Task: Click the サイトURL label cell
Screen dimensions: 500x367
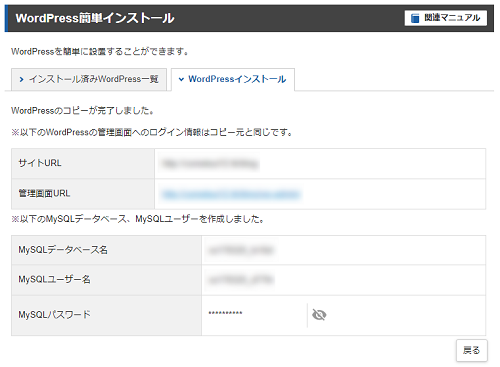Action: click(x=83, y=163)
